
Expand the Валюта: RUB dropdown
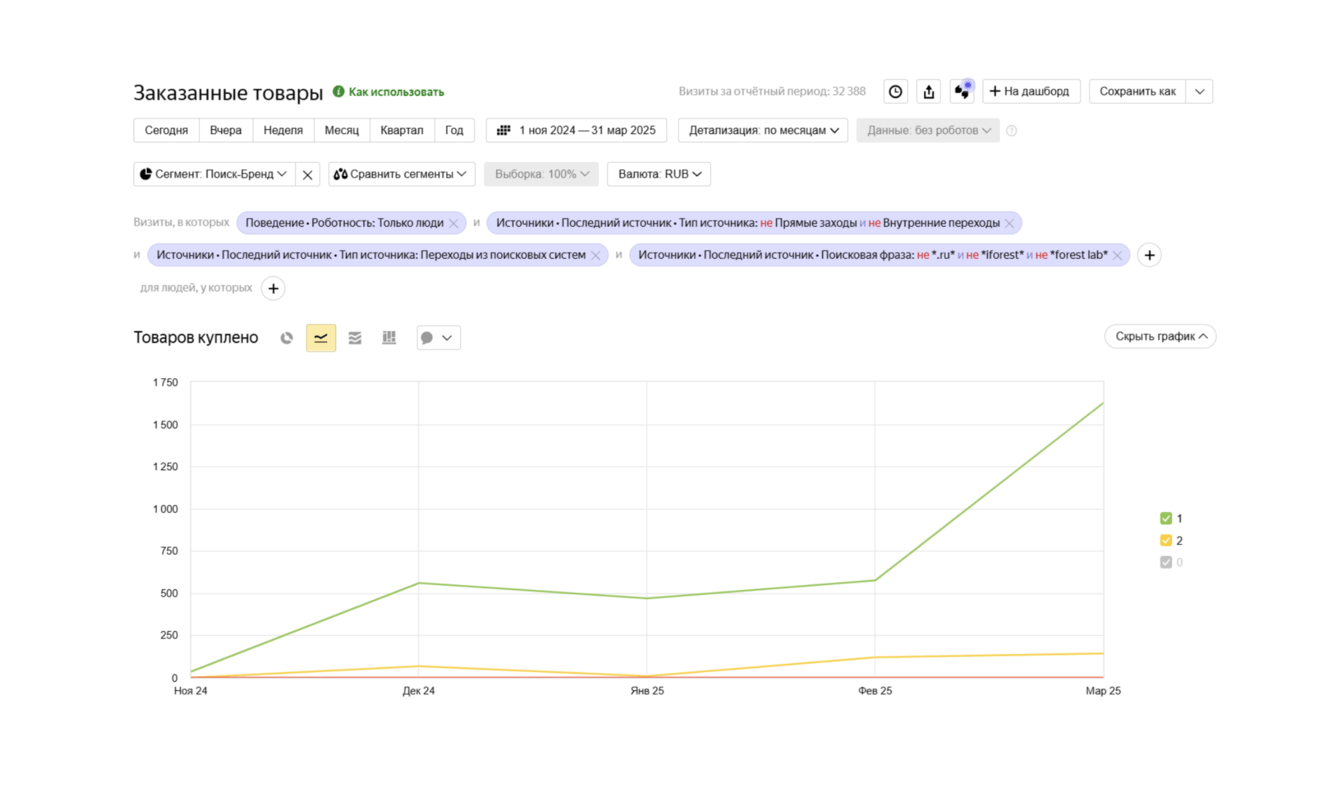[659, 174]
